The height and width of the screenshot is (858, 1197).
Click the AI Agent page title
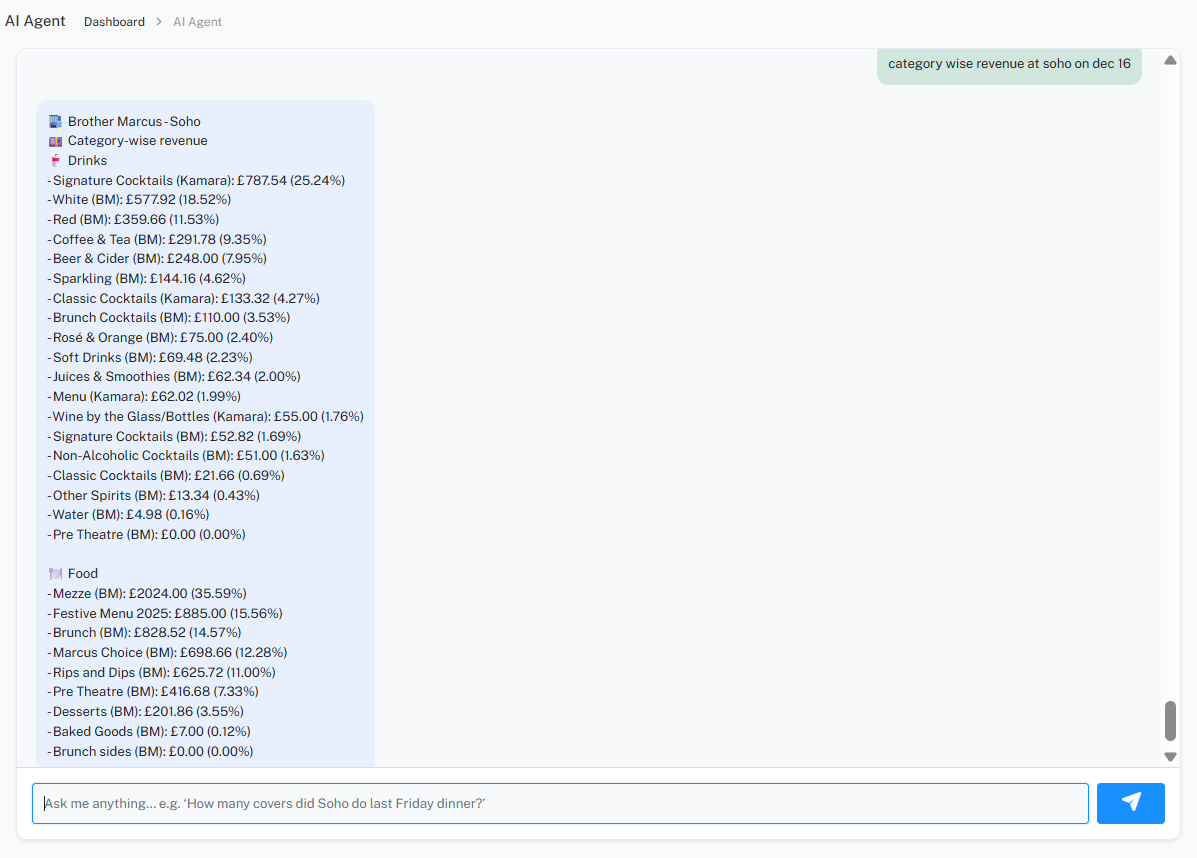pyautogui.click(x=35, y=21)
